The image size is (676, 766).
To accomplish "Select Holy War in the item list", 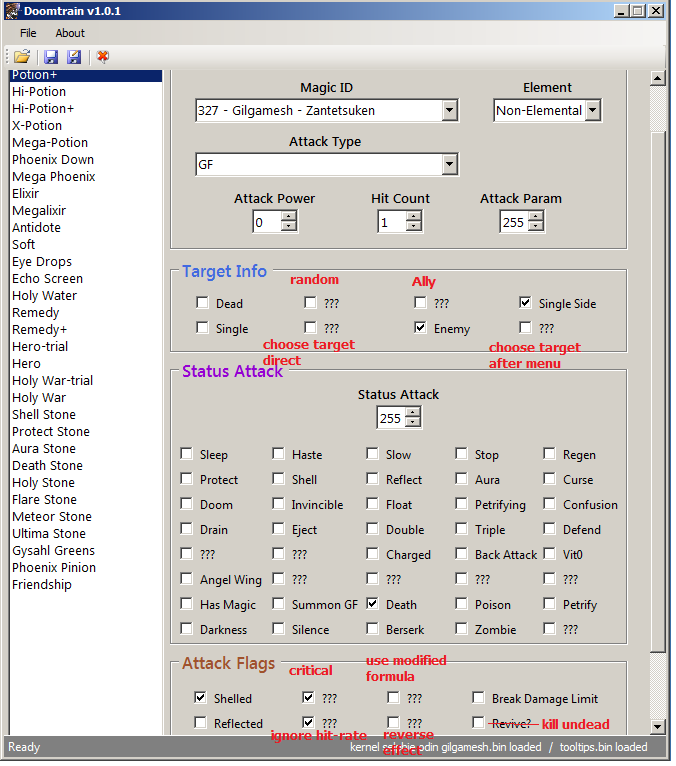I will click(x=86, y=398).
